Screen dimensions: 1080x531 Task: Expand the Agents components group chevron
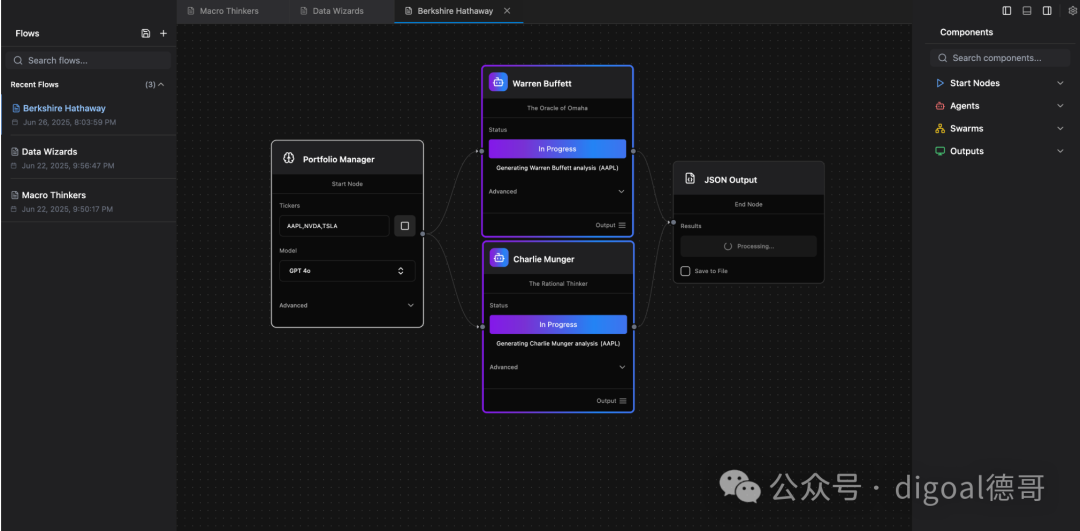1060,106
